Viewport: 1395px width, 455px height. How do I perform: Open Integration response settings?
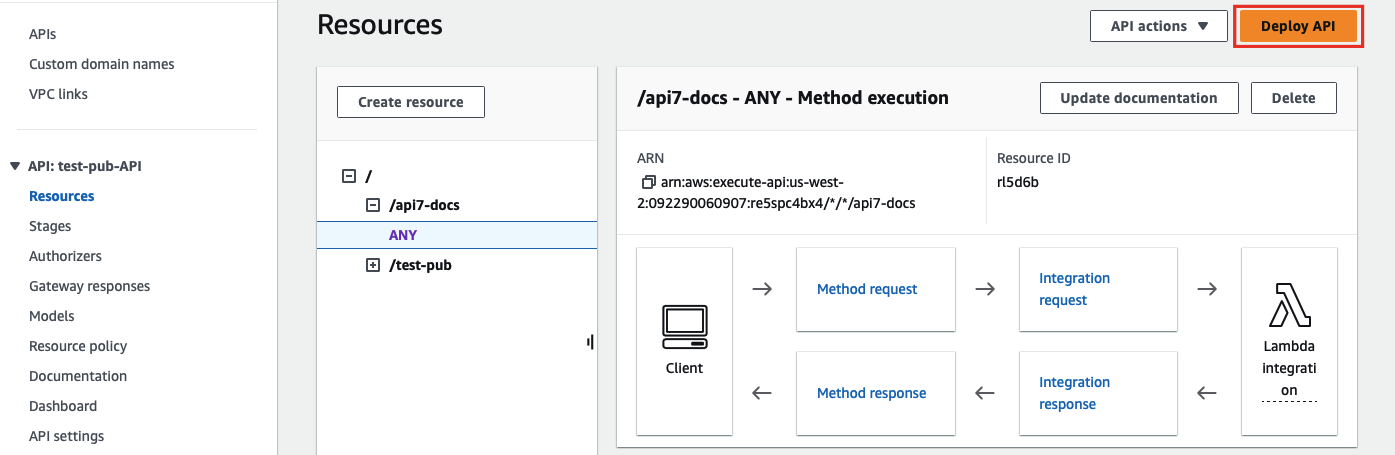pos(1074,393)
